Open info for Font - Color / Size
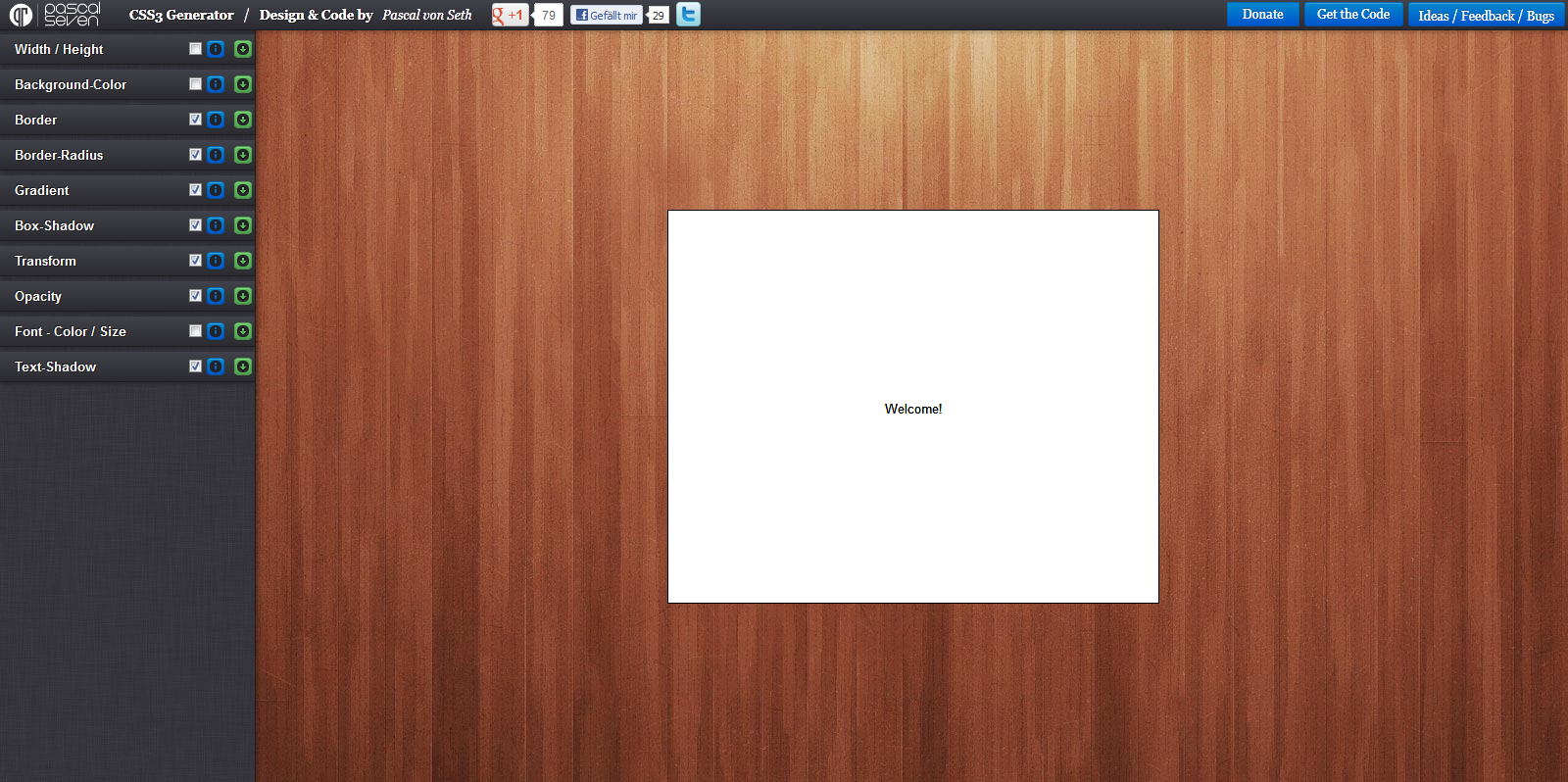This screenshot has height=782, width=1568. click(x=216, y=331)
